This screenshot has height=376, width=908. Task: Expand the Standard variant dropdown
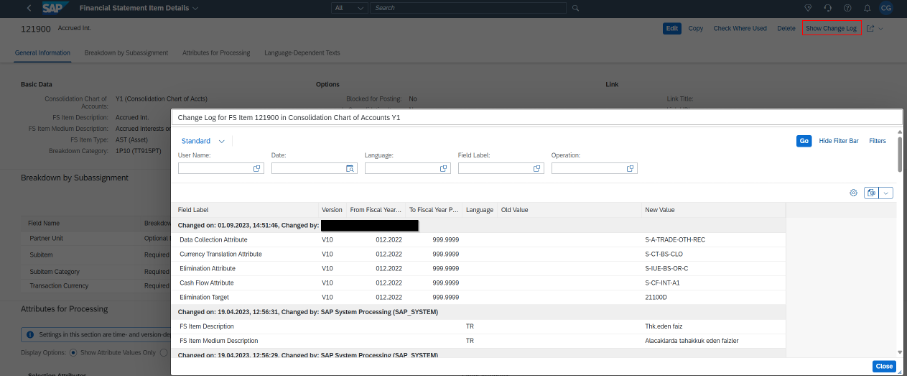coord(203,141)
